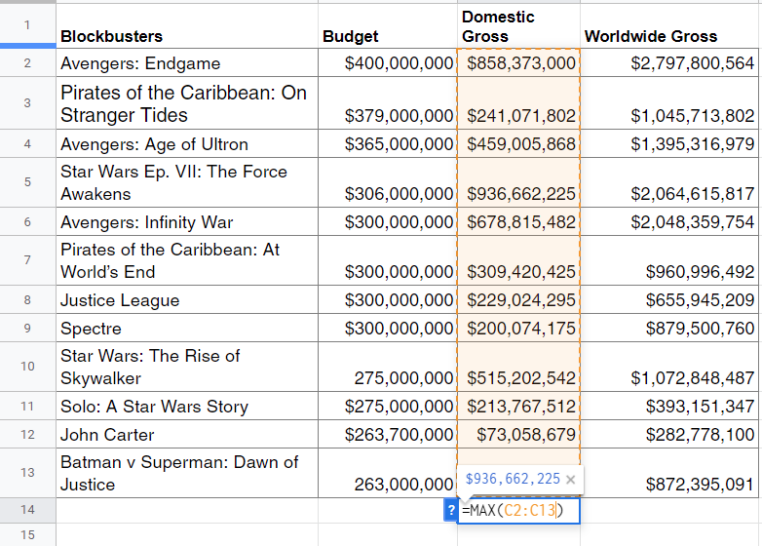Select the $275,000,000 budget cell in row 11

(388, 406)
